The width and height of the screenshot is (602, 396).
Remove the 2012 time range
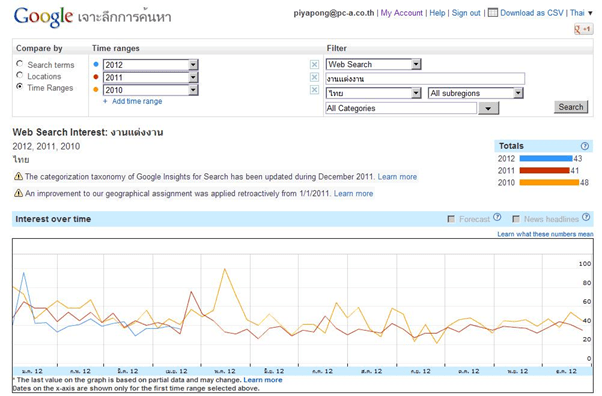pos(314,65)
